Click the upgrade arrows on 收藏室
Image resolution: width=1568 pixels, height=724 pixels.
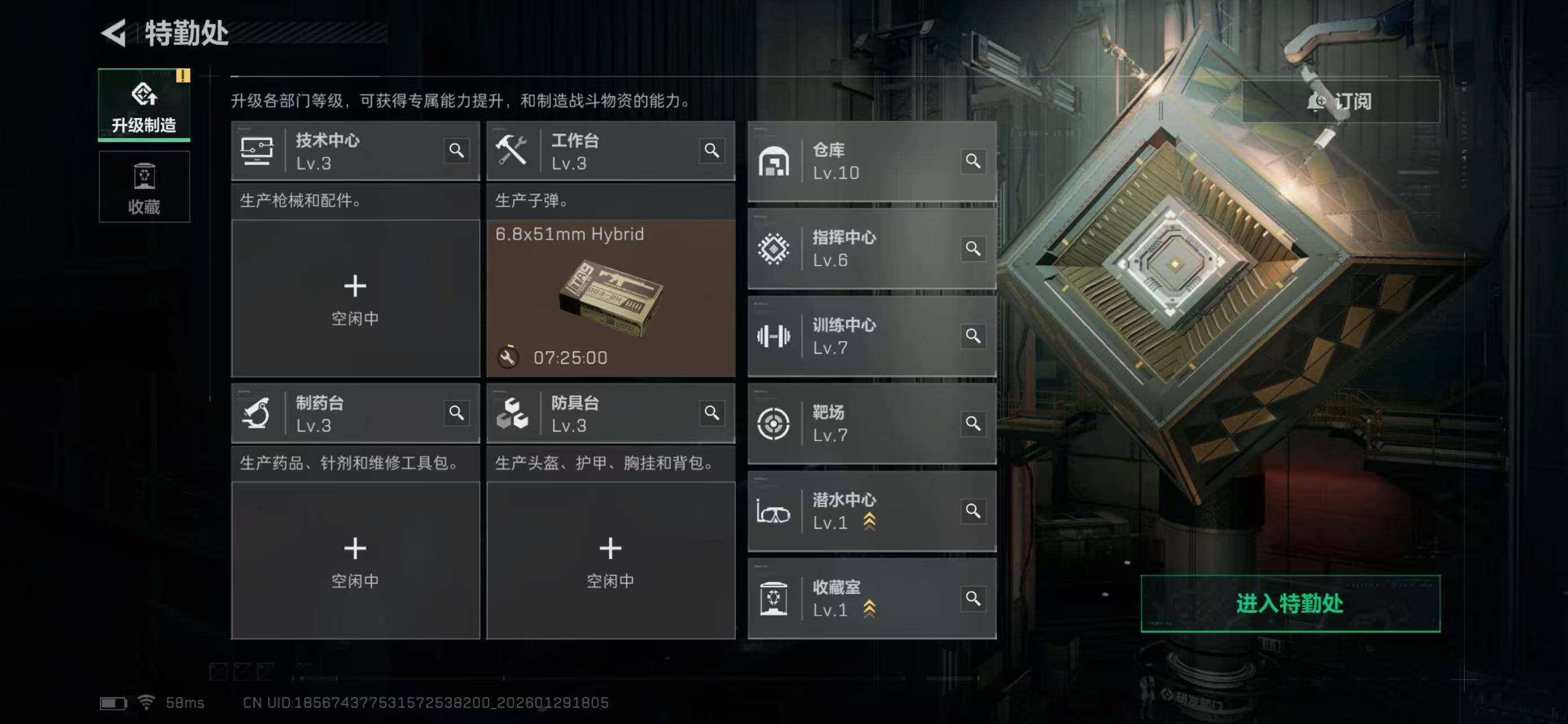[x=869, y=609]
